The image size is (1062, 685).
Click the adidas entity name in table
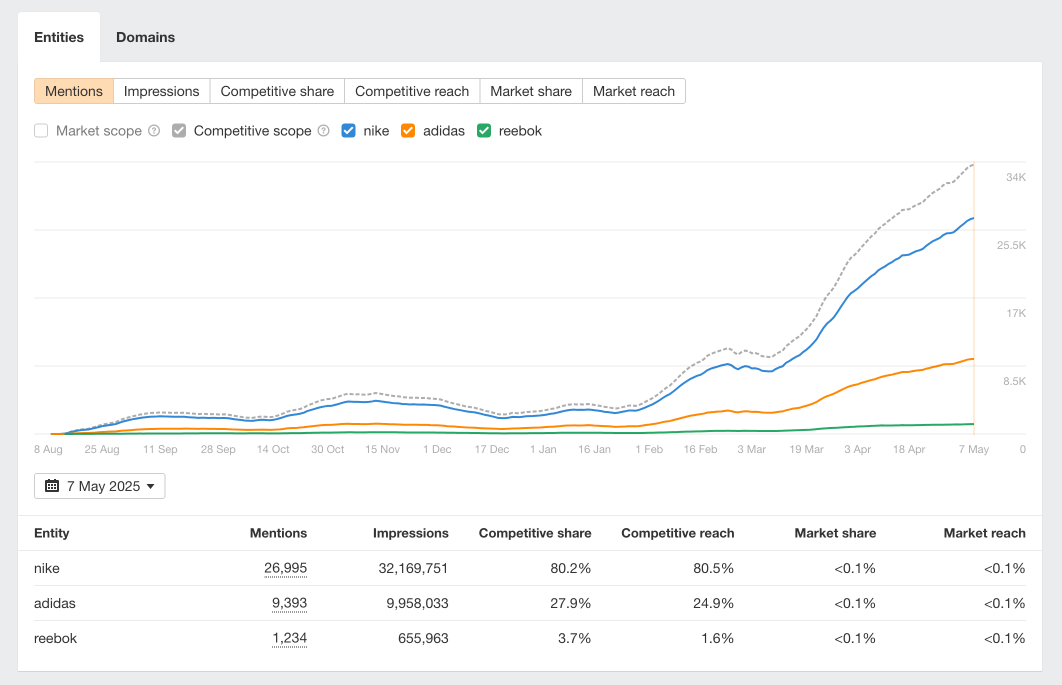(x=55, y=604)
